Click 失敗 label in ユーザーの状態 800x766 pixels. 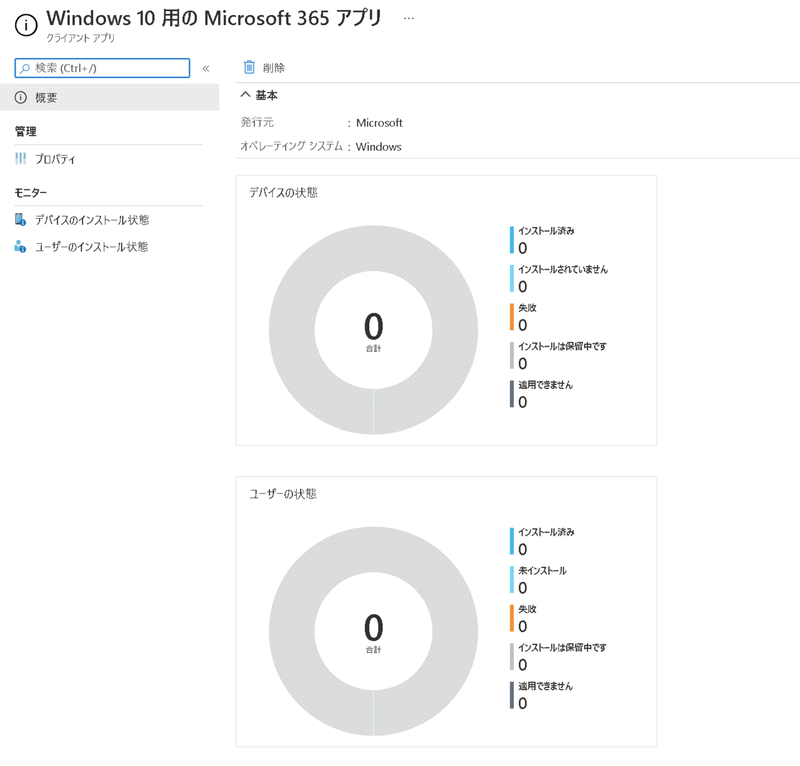(x=527, y=609)
